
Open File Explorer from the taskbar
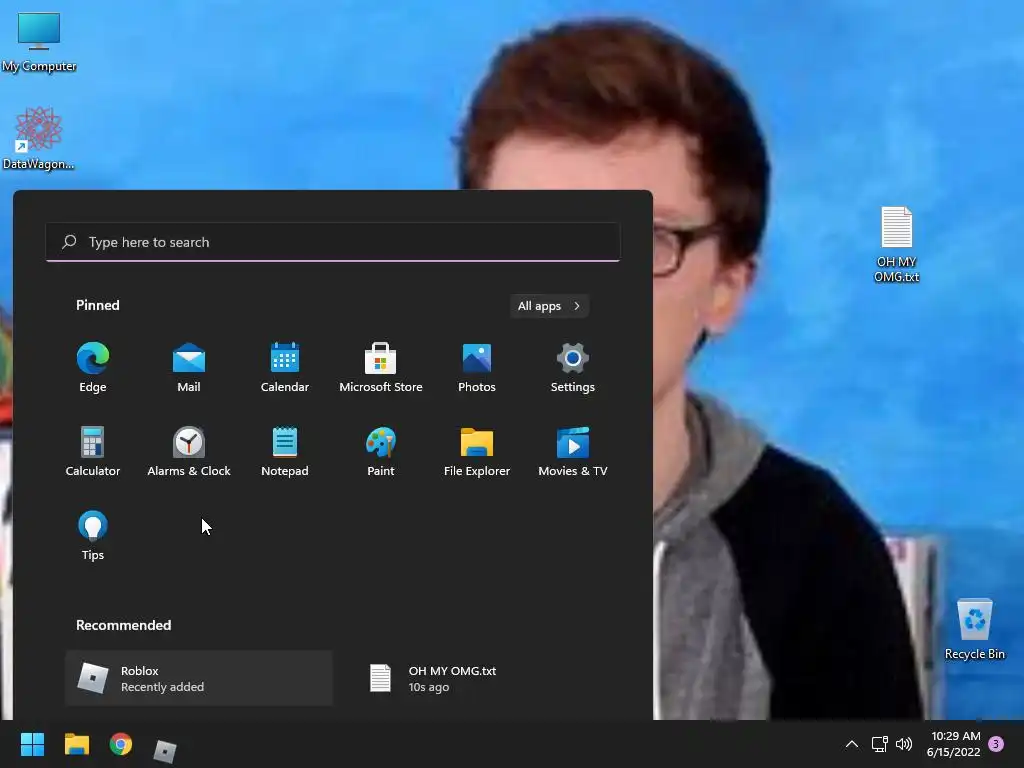(x=76, y=744)
